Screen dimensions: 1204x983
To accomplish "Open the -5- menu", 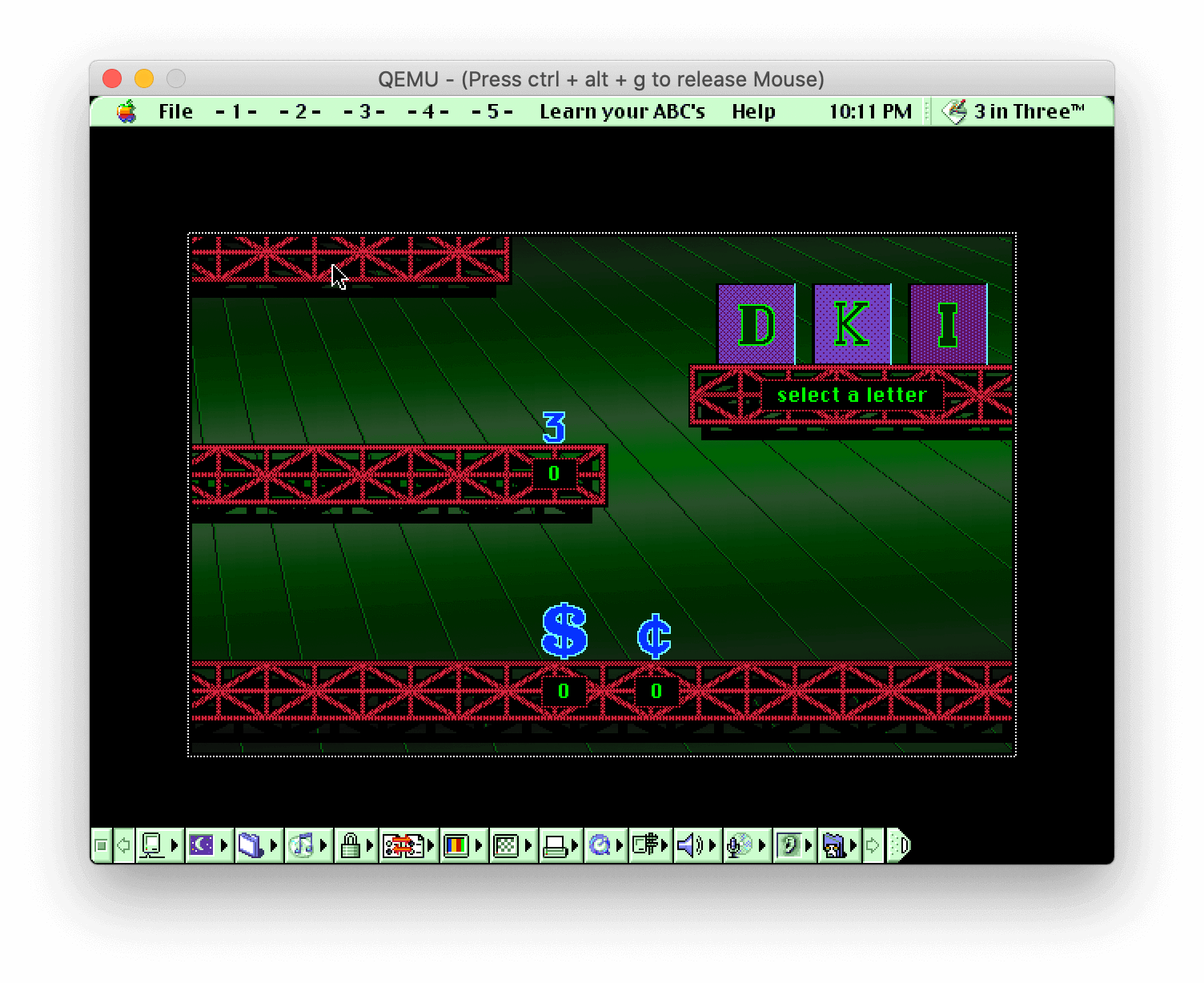I will [492, 111].
